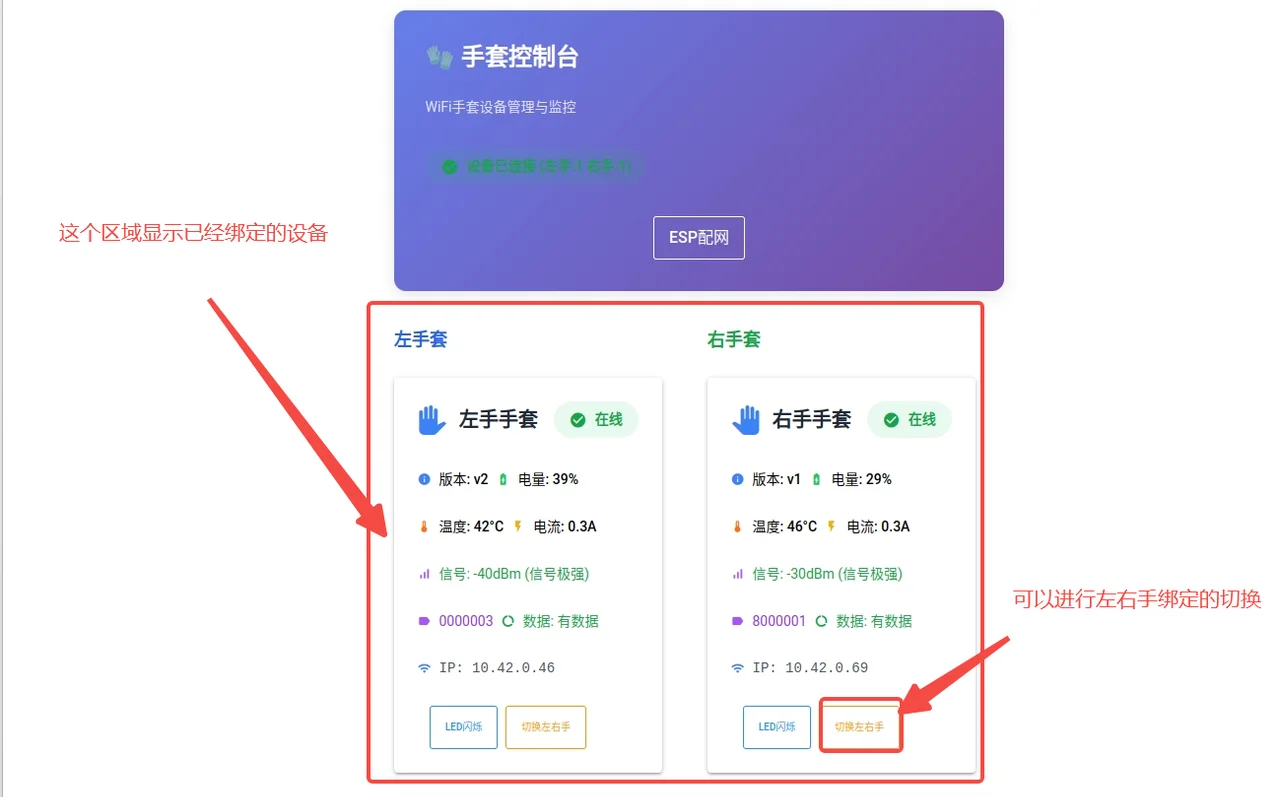
Task: Click the blue hand icon on 右手手套 card
Action: [x=745, y=420]
